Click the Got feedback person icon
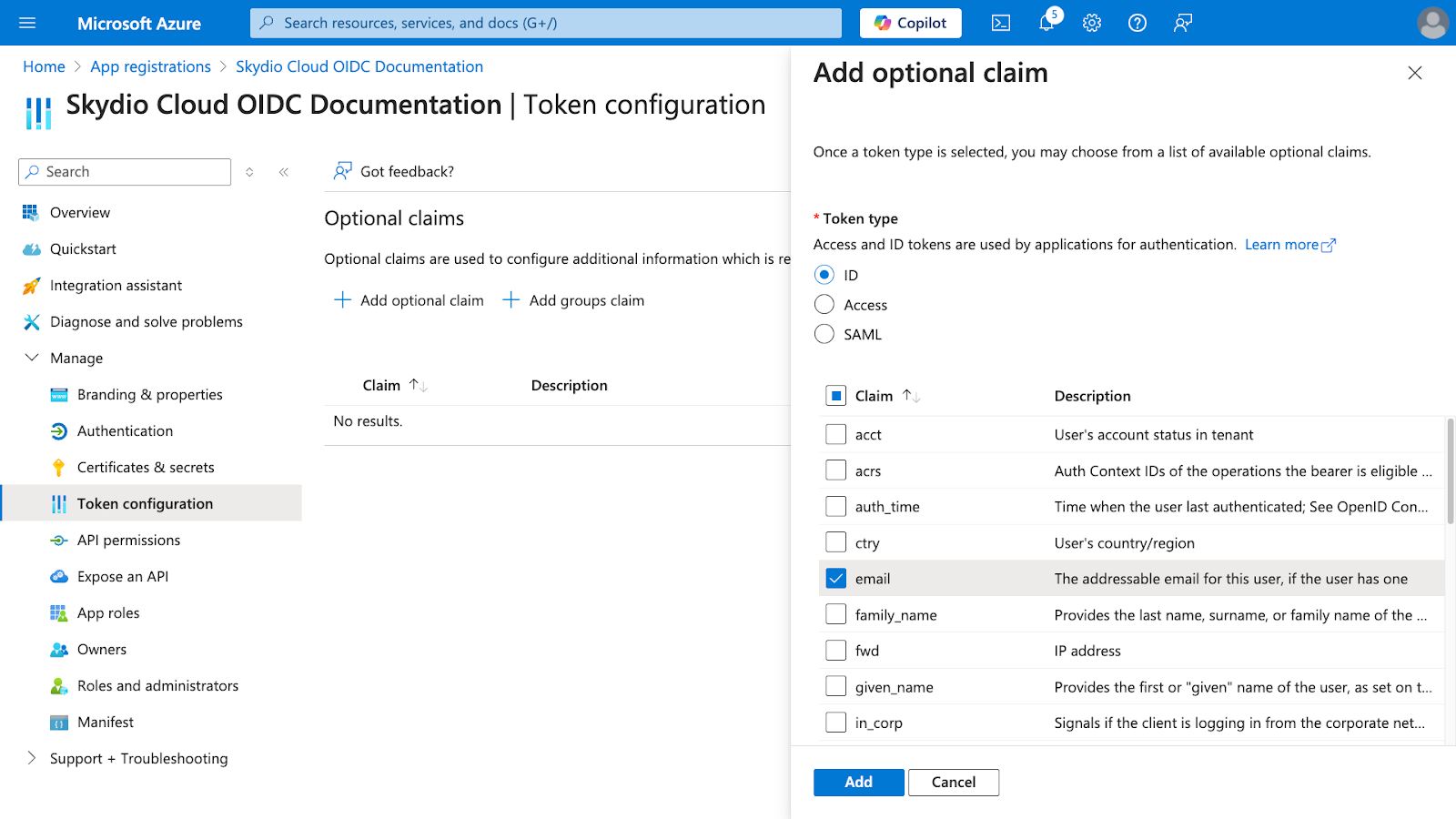 click(342, 171)
